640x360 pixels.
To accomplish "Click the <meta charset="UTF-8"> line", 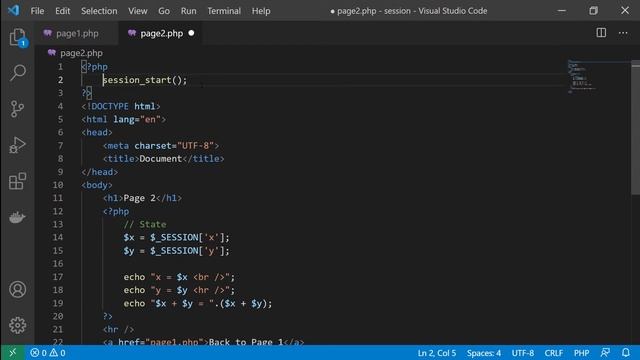I will pyautogui.click(x=161, y=146).
